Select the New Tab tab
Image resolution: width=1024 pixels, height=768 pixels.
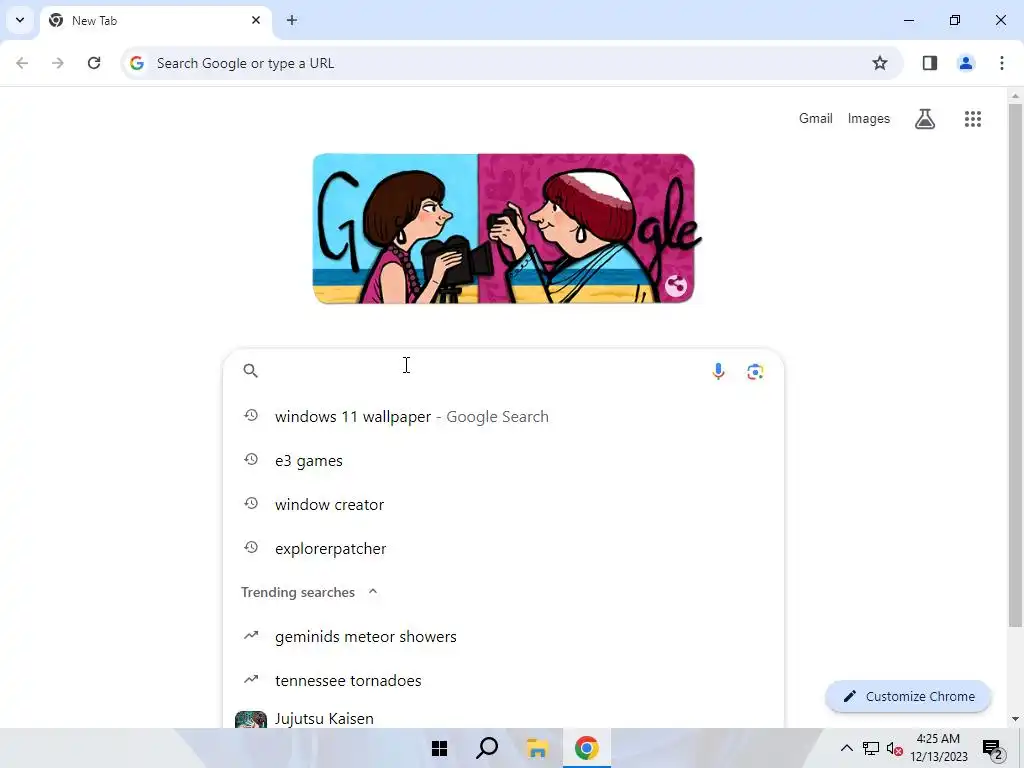(x=155, y=21)
